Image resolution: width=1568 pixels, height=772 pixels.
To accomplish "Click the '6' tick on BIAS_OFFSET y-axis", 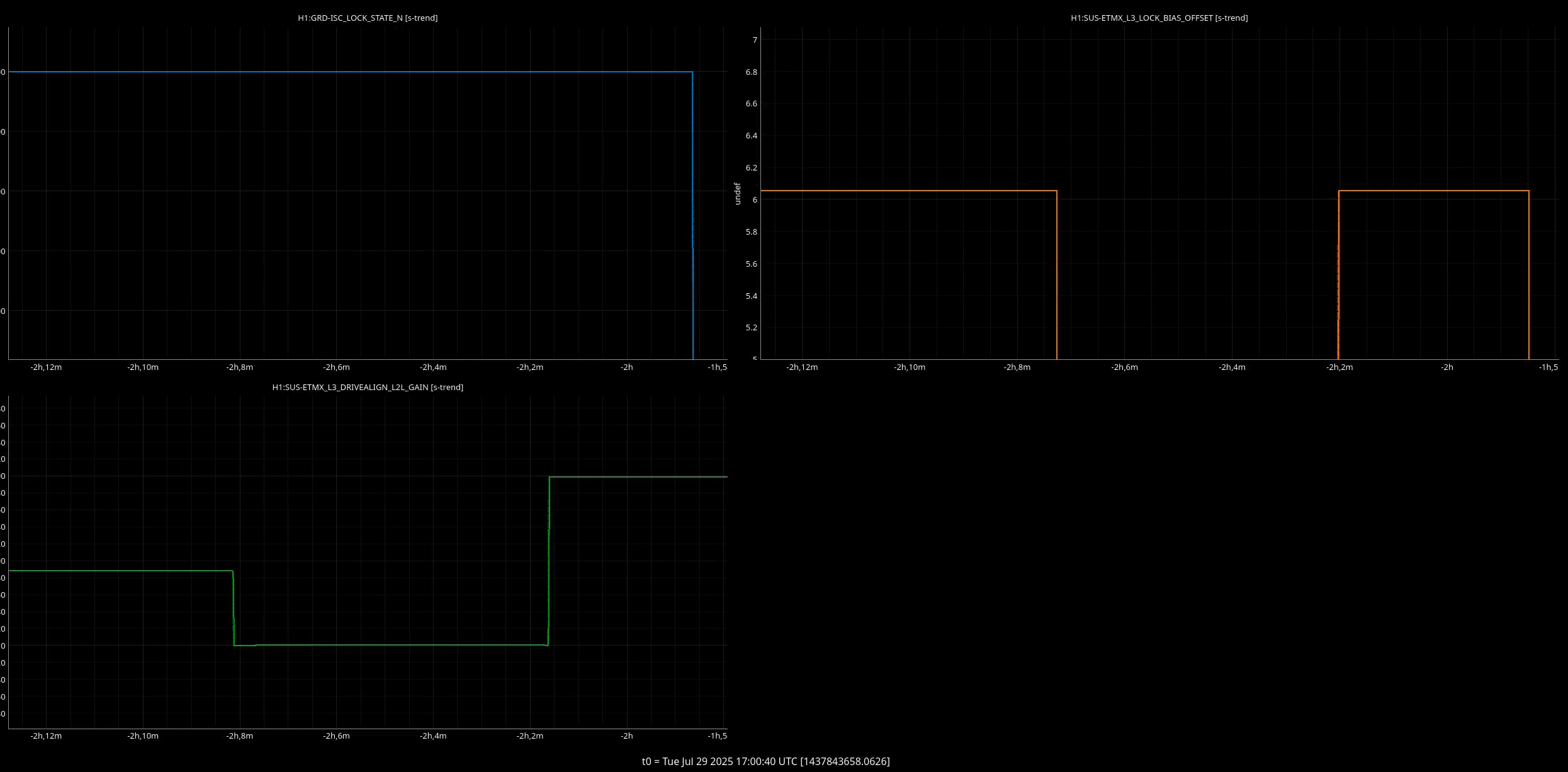I will pyautogui.click(x=755, y=200).
